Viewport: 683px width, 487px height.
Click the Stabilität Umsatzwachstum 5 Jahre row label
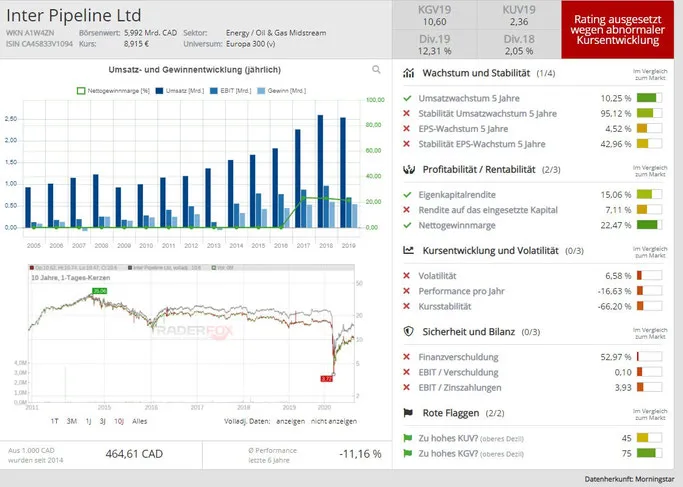point(487,113)
